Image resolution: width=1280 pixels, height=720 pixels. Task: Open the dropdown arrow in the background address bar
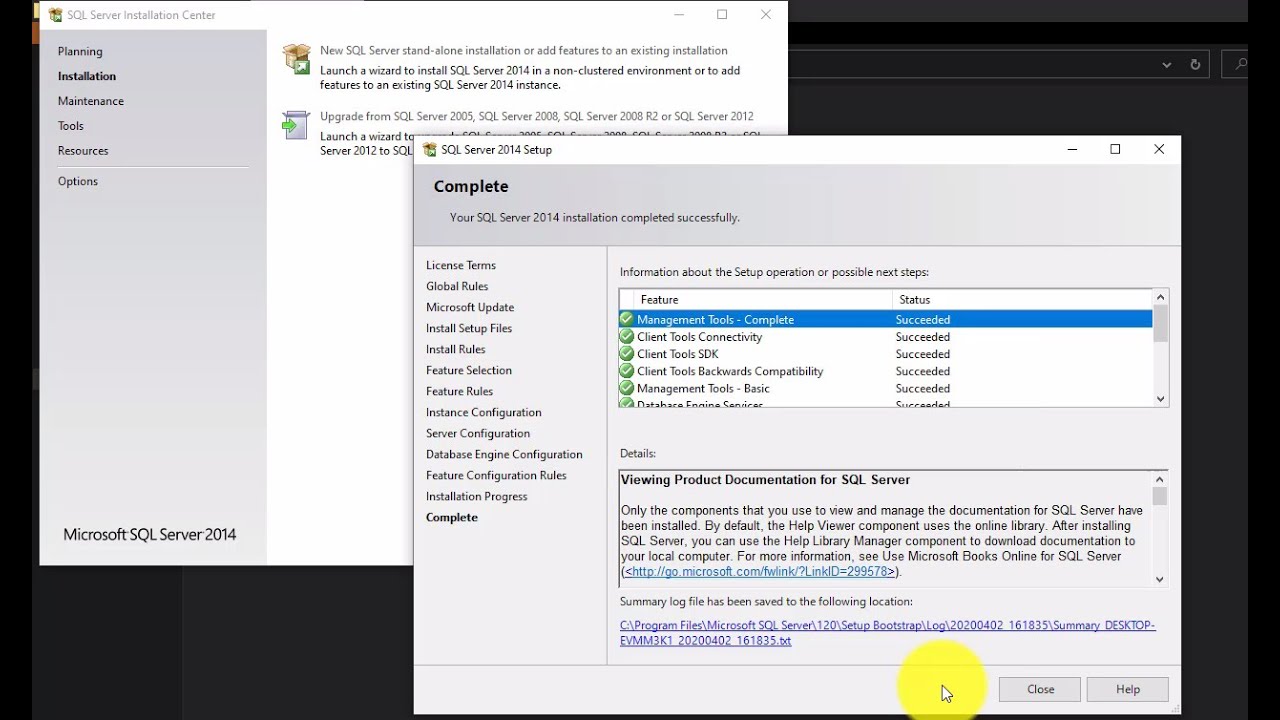[1166, 64]
